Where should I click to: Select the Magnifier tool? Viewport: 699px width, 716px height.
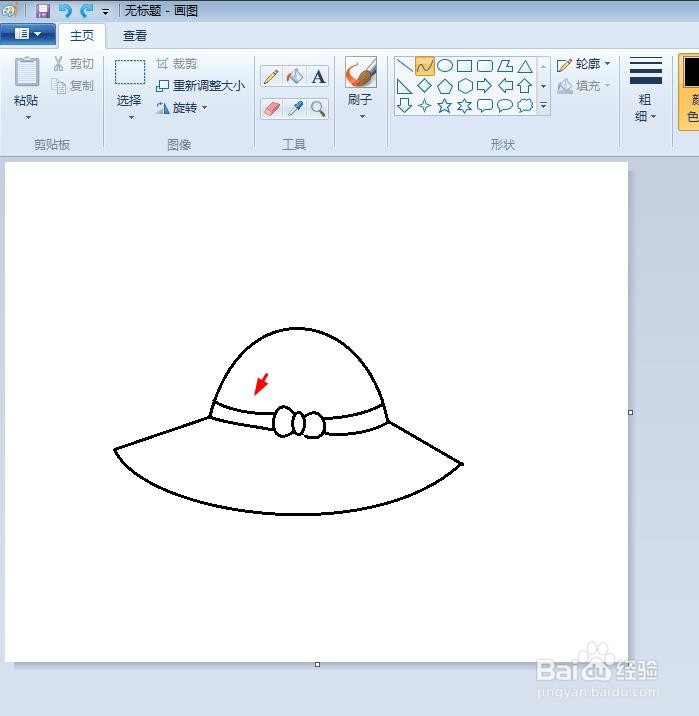click(x=318, y=109)
